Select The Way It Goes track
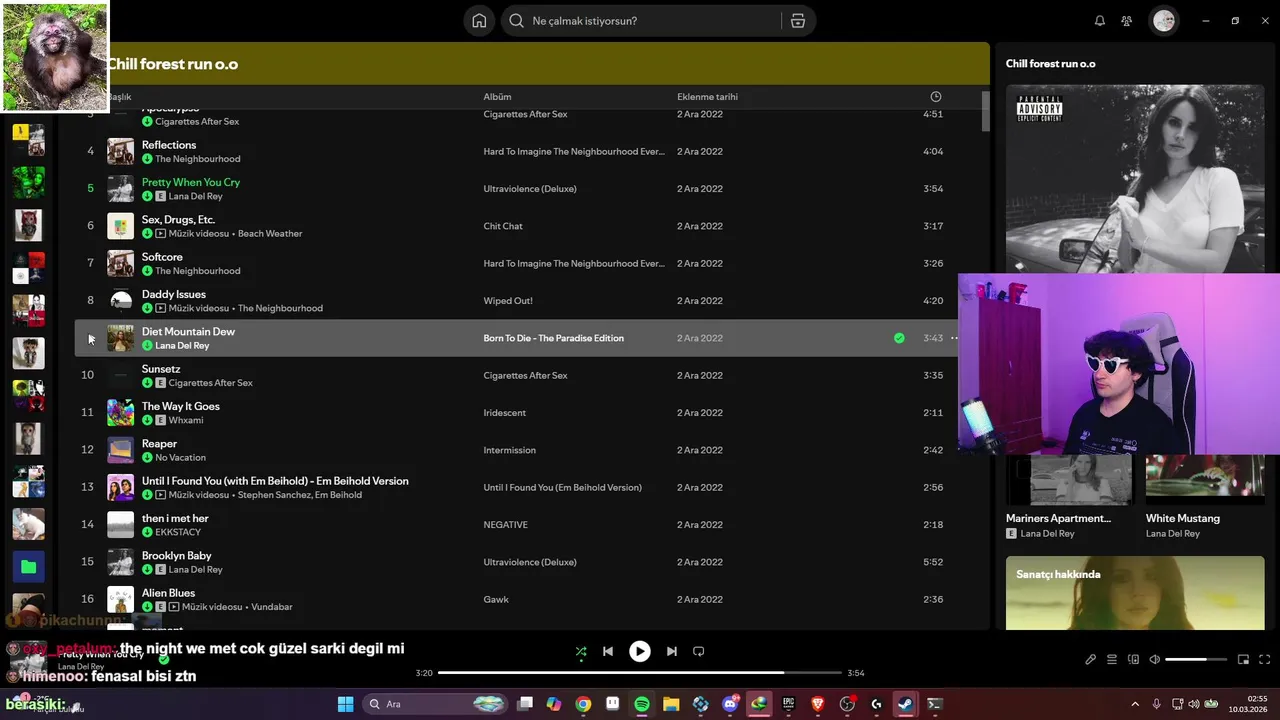This screenshot has height=720, width=1280. coord(181,406)
